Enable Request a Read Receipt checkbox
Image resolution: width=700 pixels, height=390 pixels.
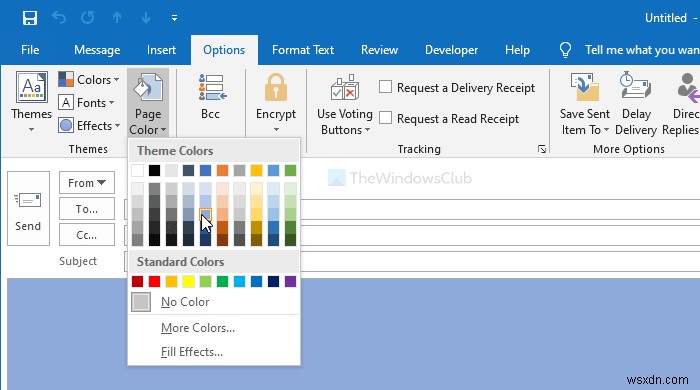click(385, 118)
